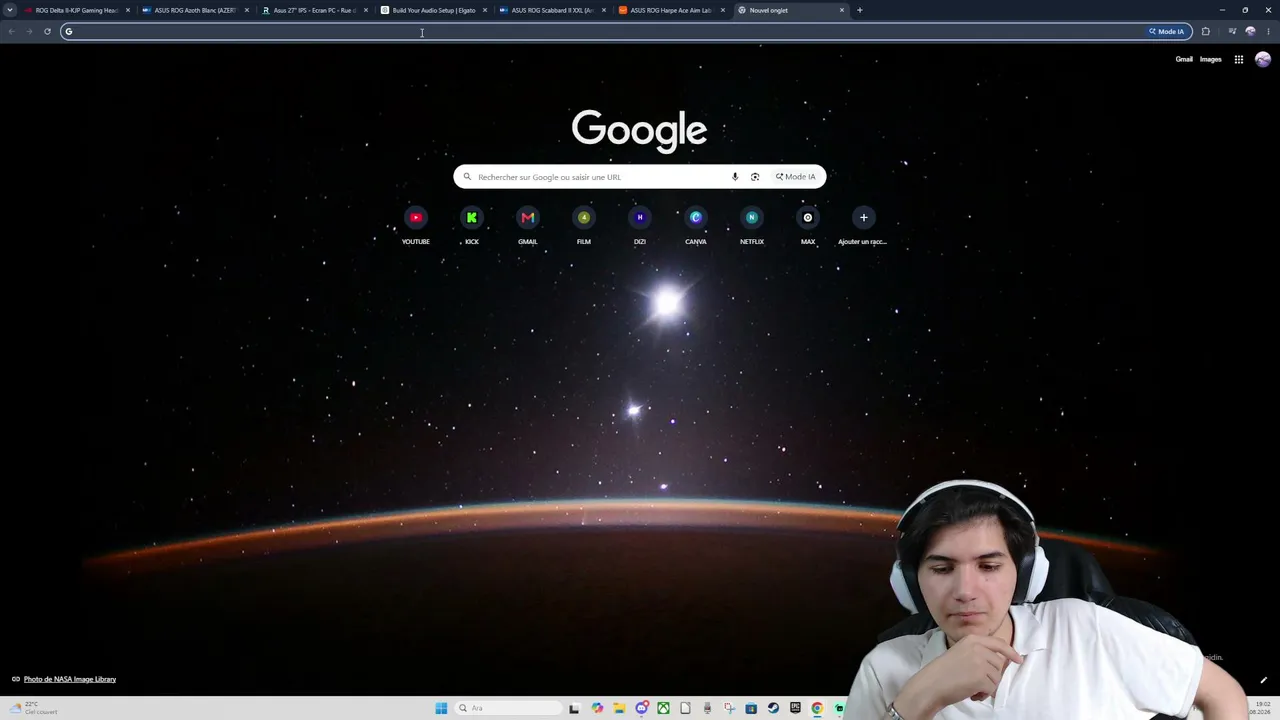Start voice search with the microphone icon
This screenshot has height=720, width=1280.
(735, 177)
